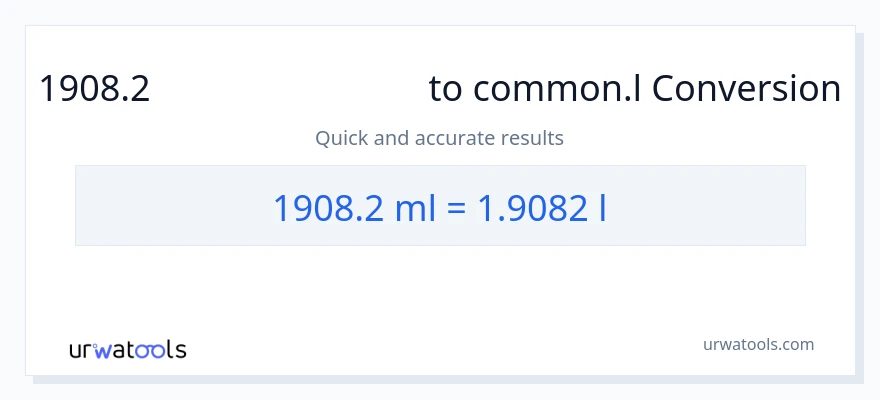Click the 'Quick and accurate results' subtitle
The image size is (880, 400).
pos(439,138)
